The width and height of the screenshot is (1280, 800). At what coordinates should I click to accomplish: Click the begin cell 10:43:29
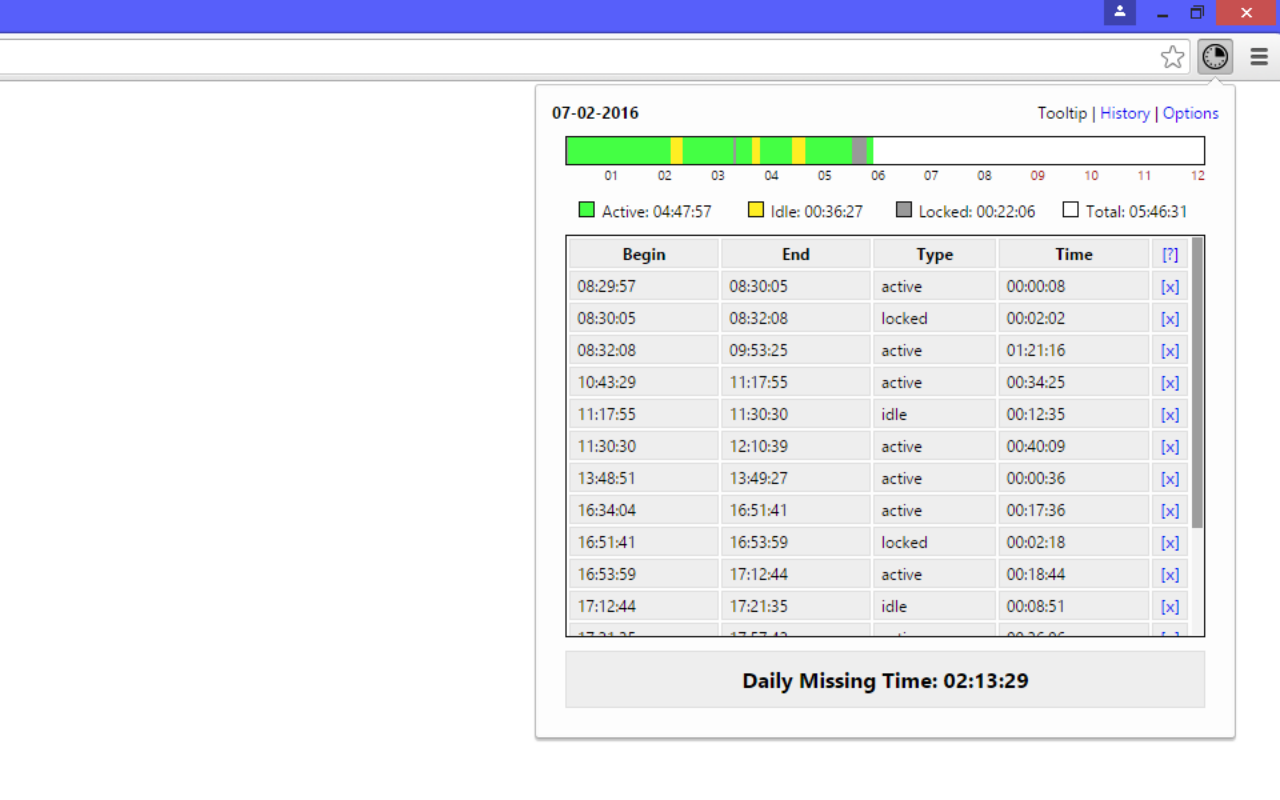(644, 382)
